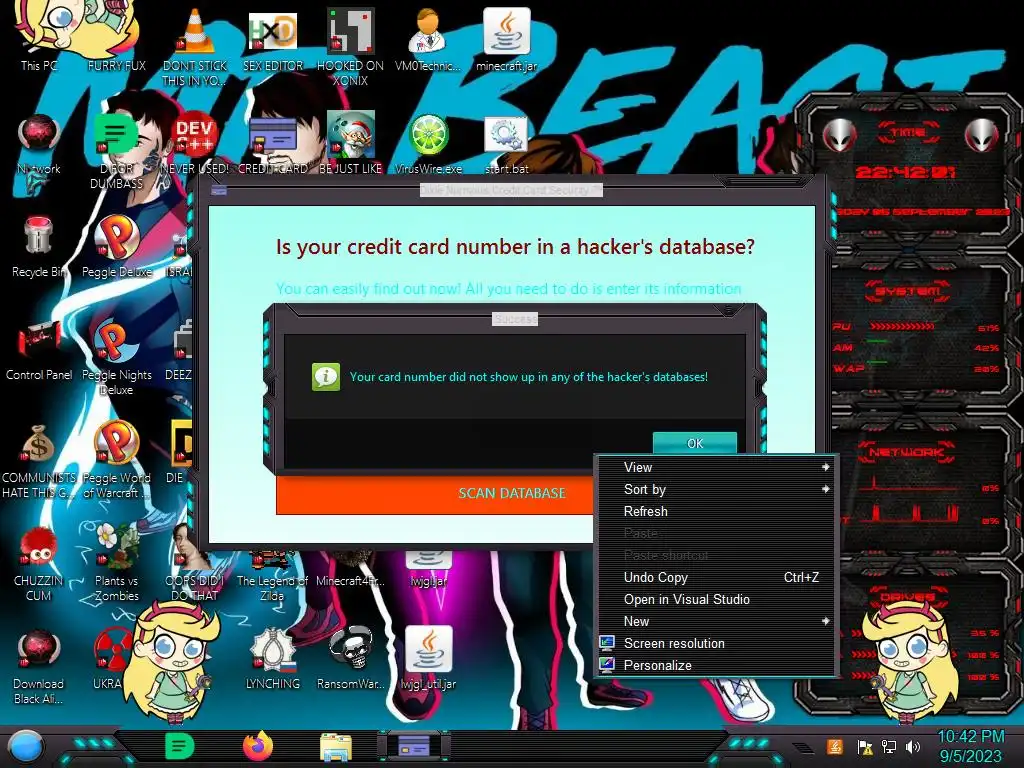
Task: Click the card-not-found message text
Action: 528,377
